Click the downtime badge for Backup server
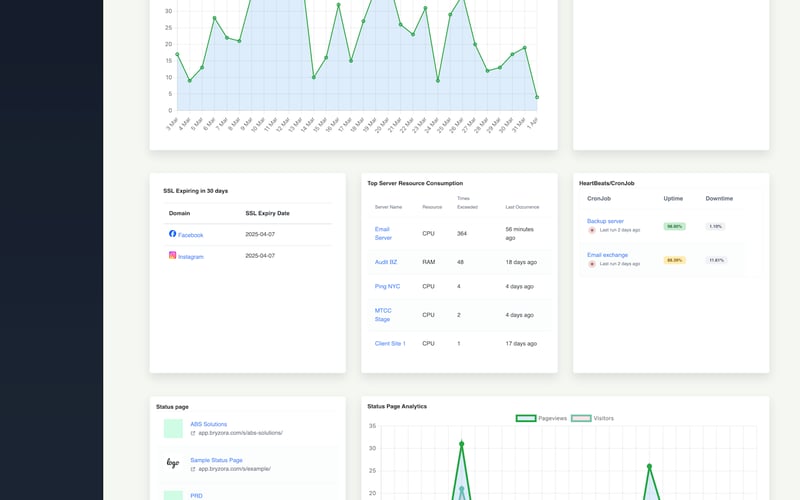The image size is (800, 500). (x=715, y=226)
